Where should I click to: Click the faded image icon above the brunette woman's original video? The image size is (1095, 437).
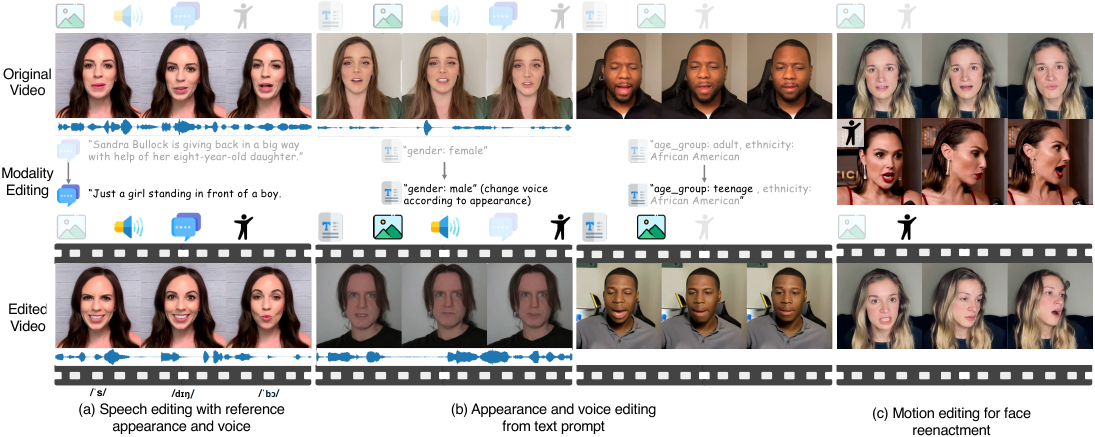click(71, 16)
